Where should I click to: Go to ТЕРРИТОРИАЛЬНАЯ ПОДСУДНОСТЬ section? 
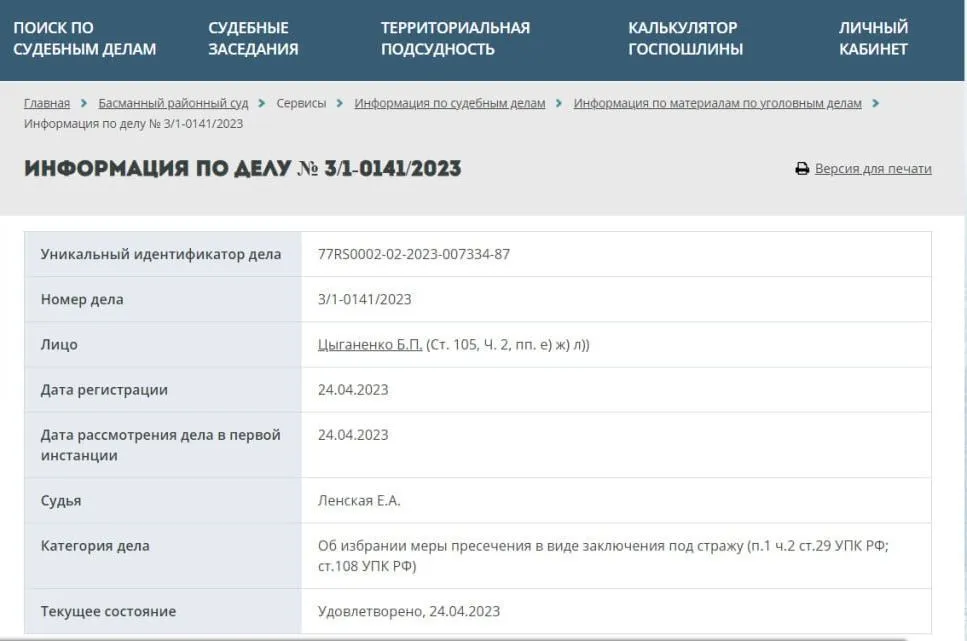tap(455, 38)
